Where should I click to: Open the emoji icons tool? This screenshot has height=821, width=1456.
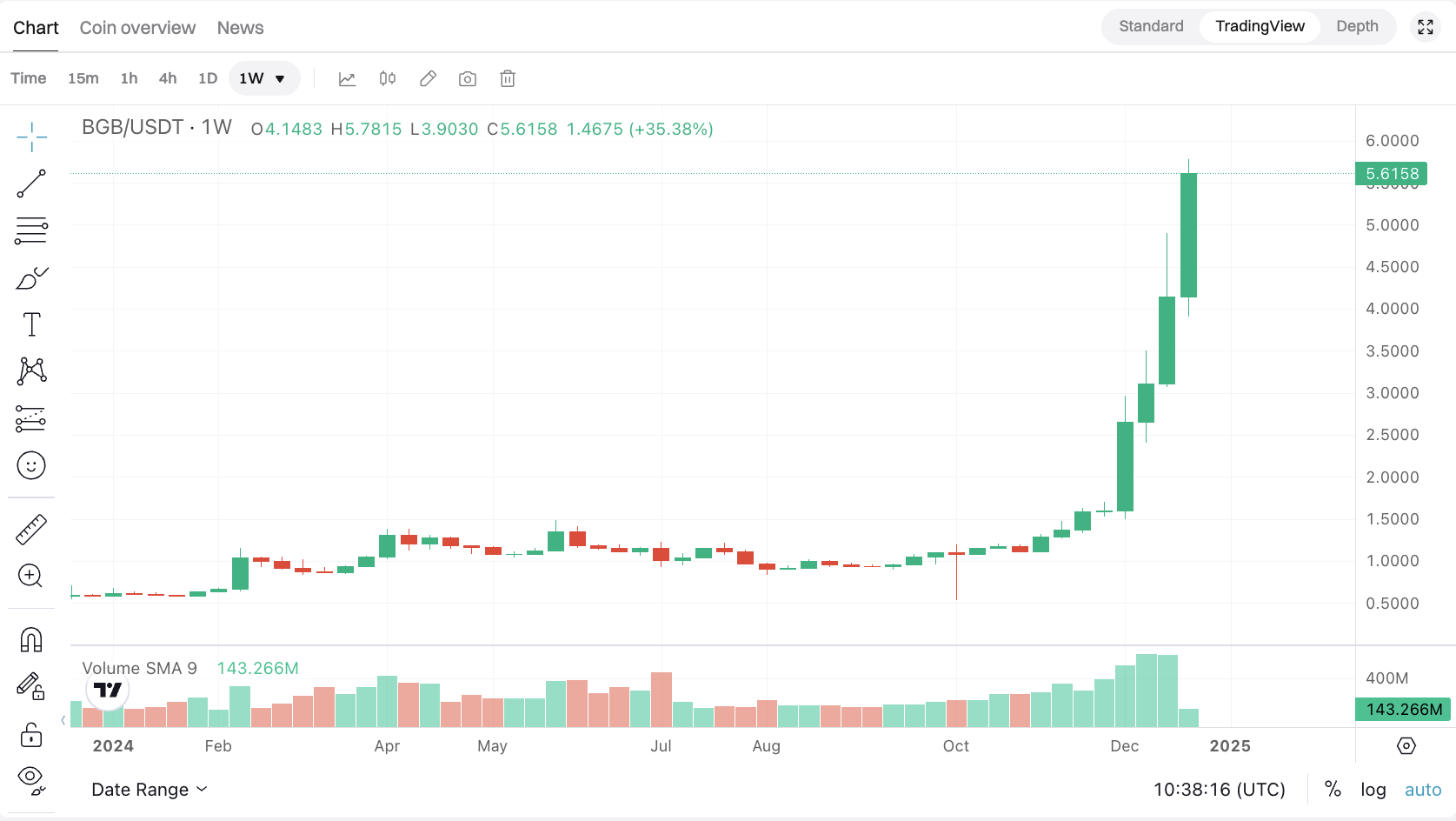pos(31,465)
